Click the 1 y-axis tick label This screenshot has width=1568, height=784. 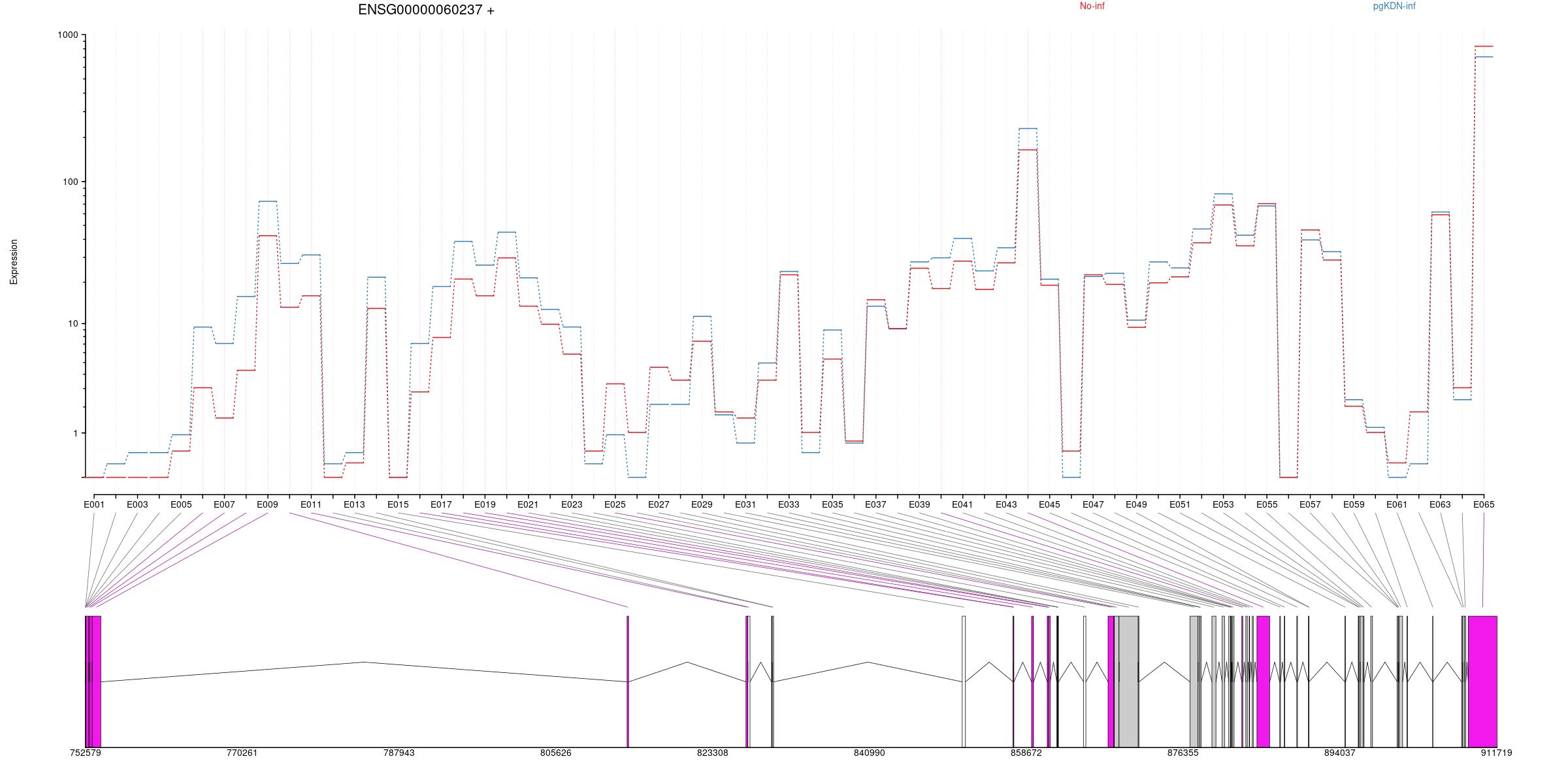click(76, 433)
